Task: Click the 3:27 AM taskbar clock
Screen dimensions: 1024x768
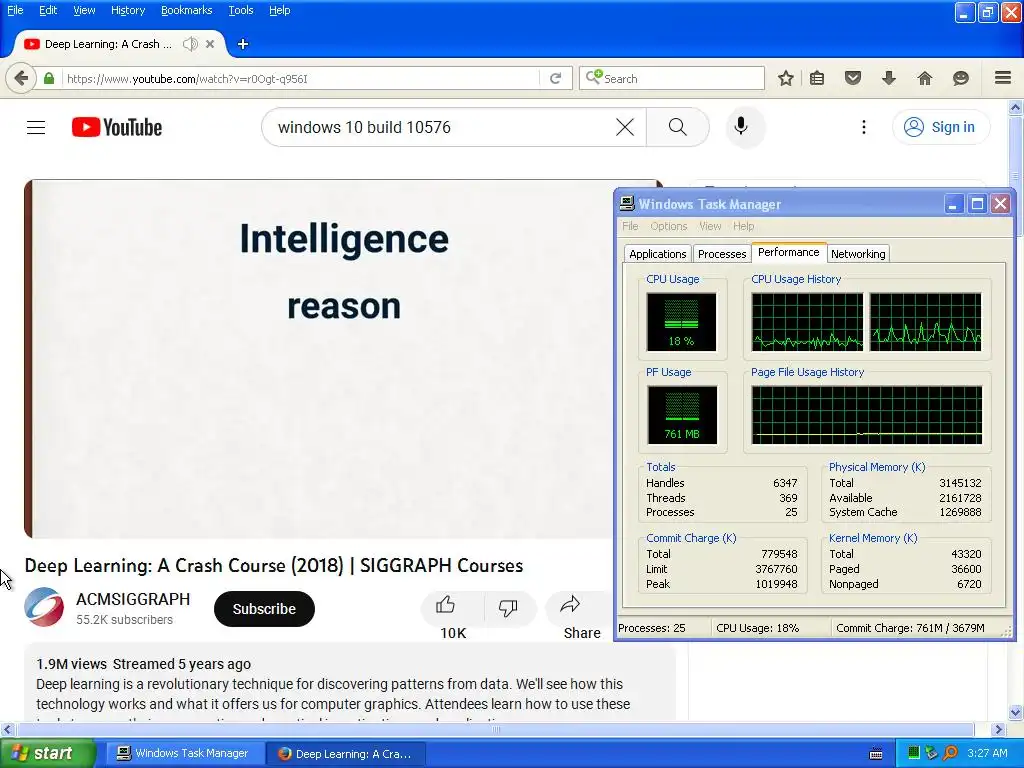Action: click(987, 753)
